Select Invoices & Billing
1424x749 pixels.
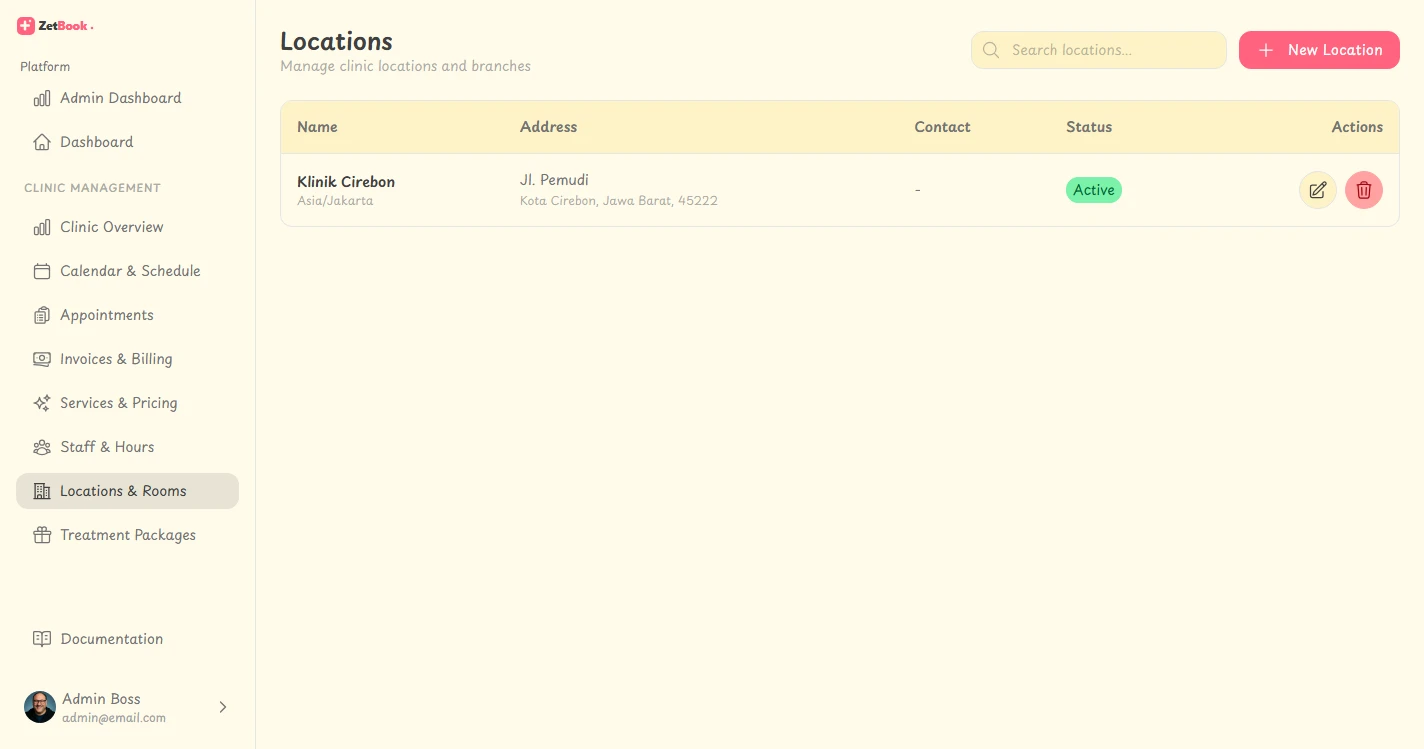click(x=127, y=359)
